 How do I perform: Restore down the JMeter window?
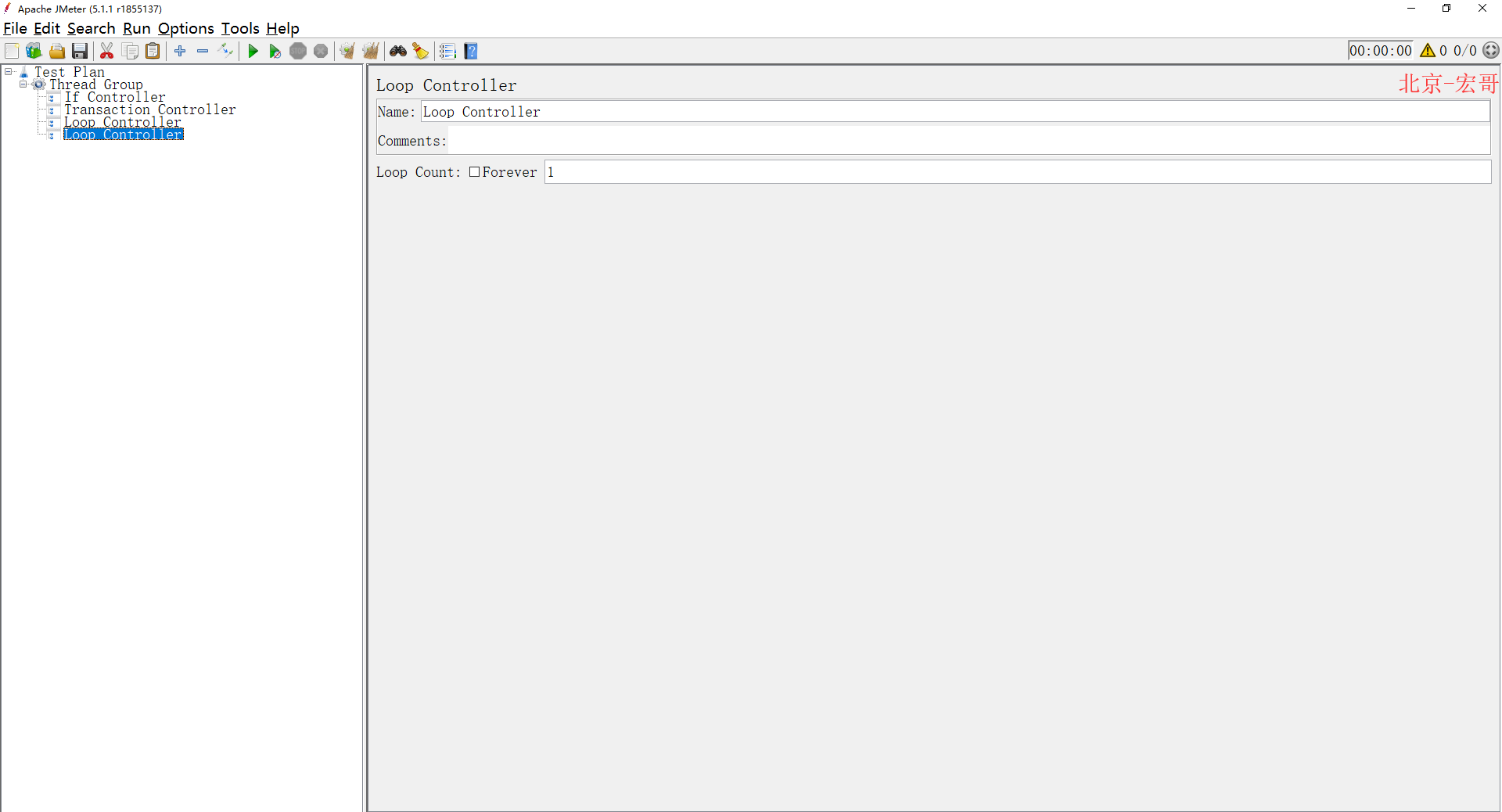coord(1446,9)
